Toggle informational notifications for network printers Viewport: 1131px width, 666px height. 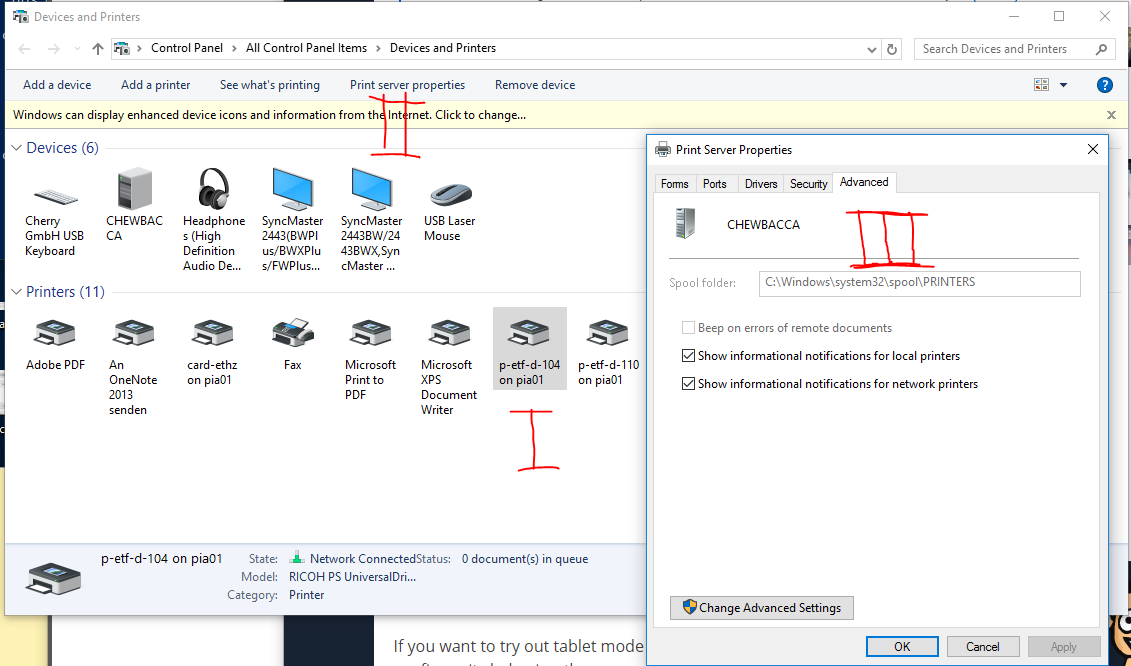pyautogui.click(x=688, y=384)
